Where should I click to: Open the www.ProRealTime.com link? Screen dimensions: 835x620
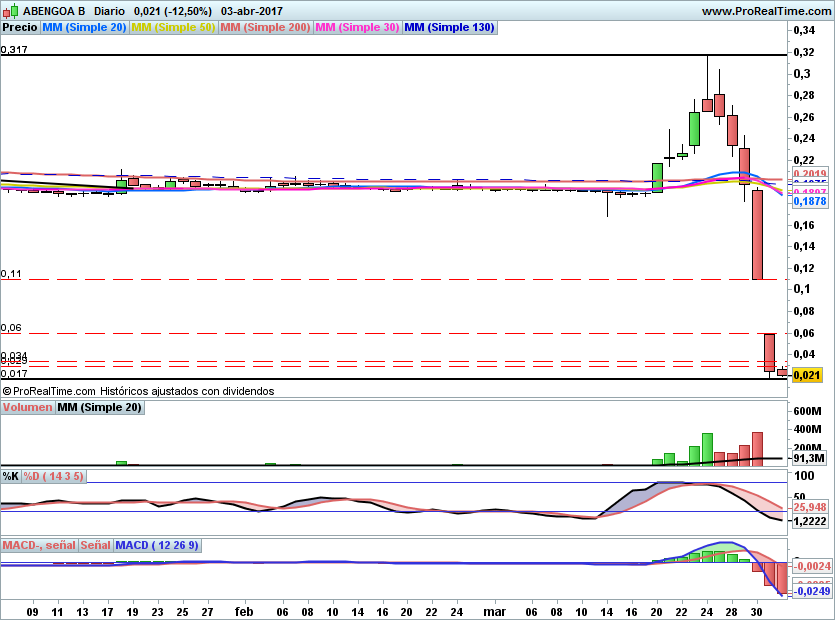click(766, 11)
